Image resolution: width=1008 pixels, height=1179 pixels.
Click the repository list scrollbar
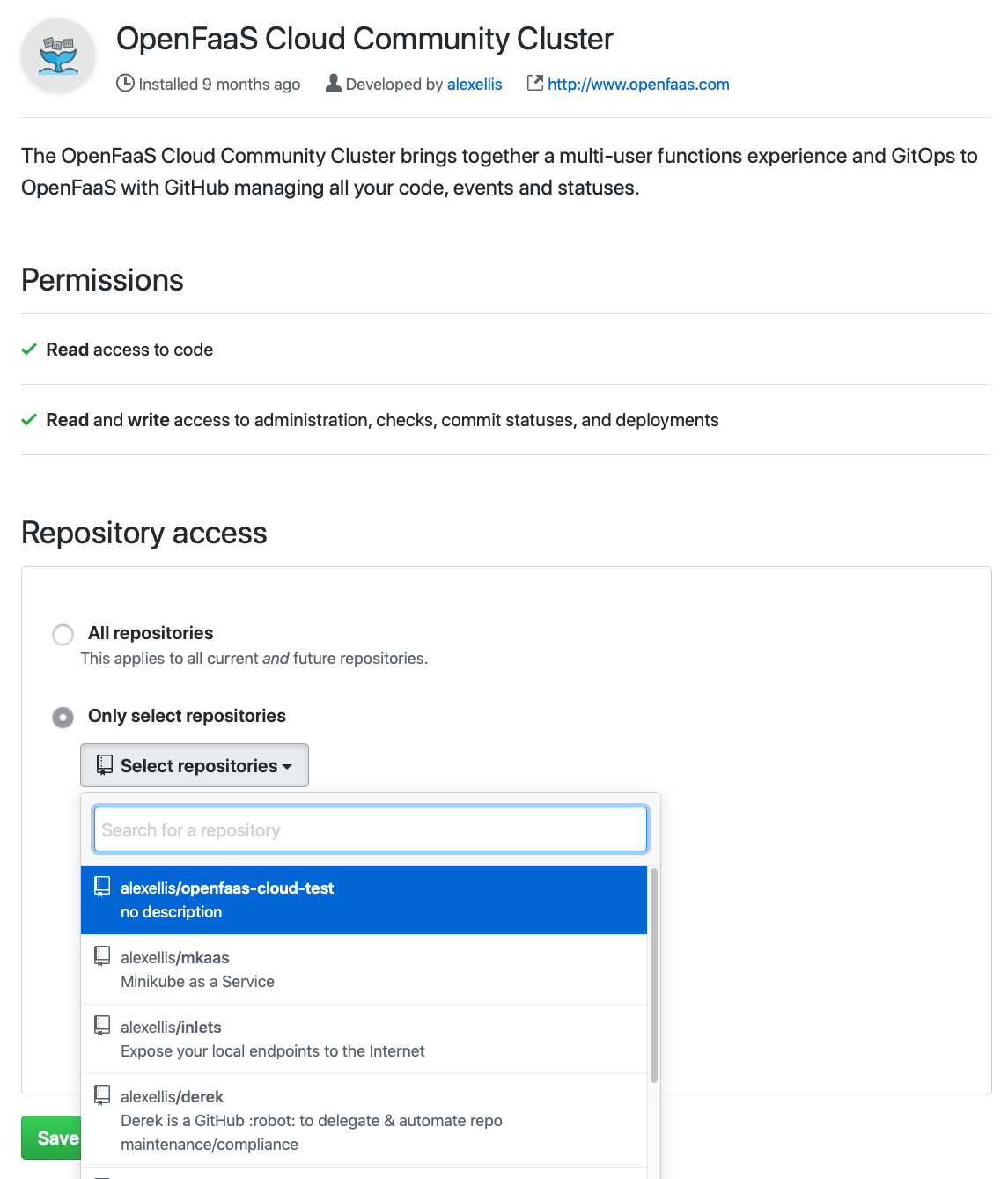click(653, 974)
